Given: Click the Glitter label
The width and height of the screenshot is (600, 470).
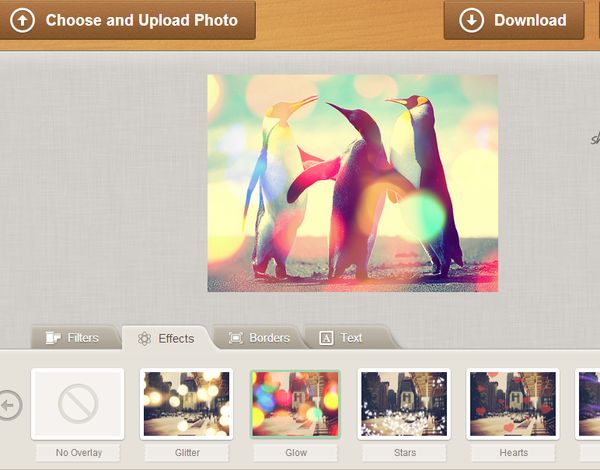Looking at the screenshot, I should click(x=187, y=453).
